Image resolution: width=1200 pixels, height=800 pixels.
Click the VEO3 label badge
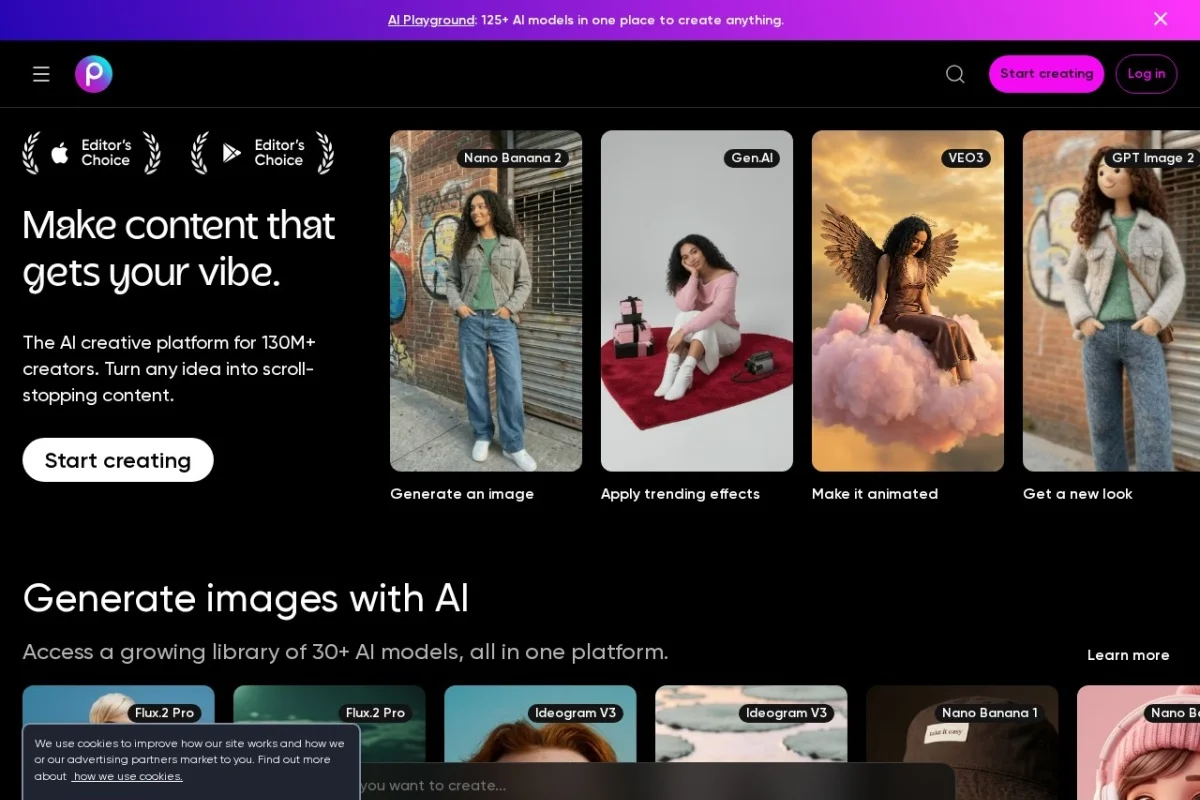click(x=966, y=158)
